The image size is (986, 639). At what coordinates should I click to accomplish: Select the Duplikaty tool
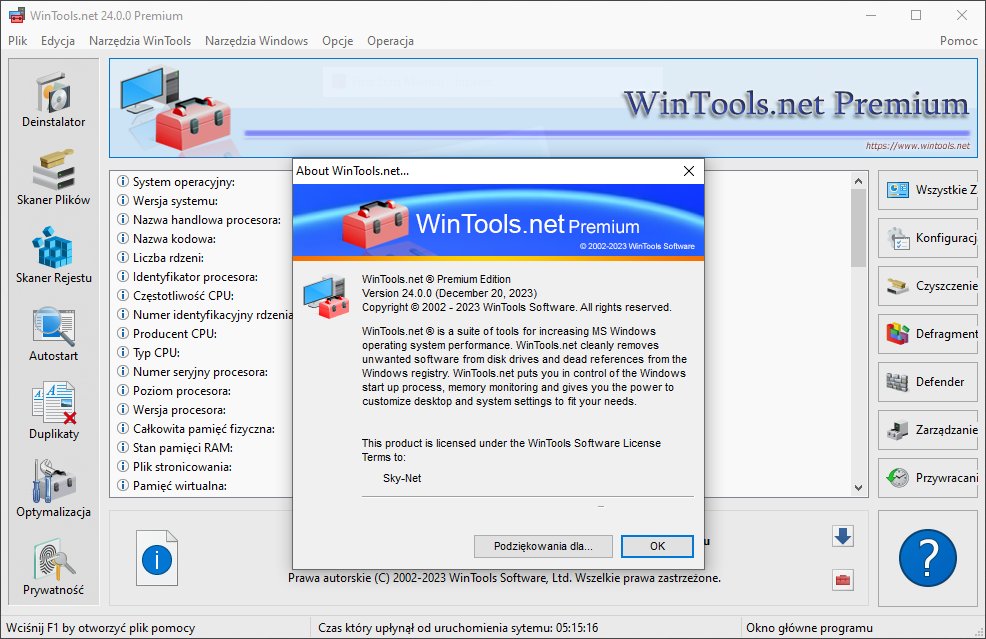[53, 411]
